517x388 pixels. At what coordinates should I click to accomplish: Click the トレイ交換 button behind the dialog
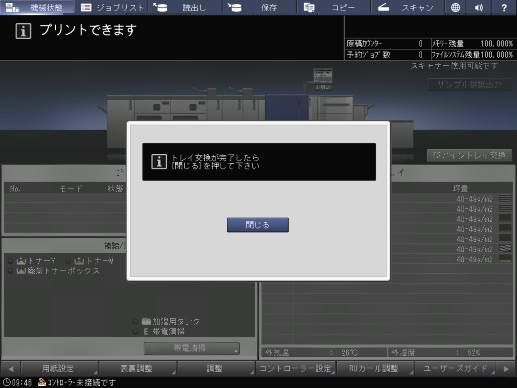pyautogui.click(x=469, y=155)
